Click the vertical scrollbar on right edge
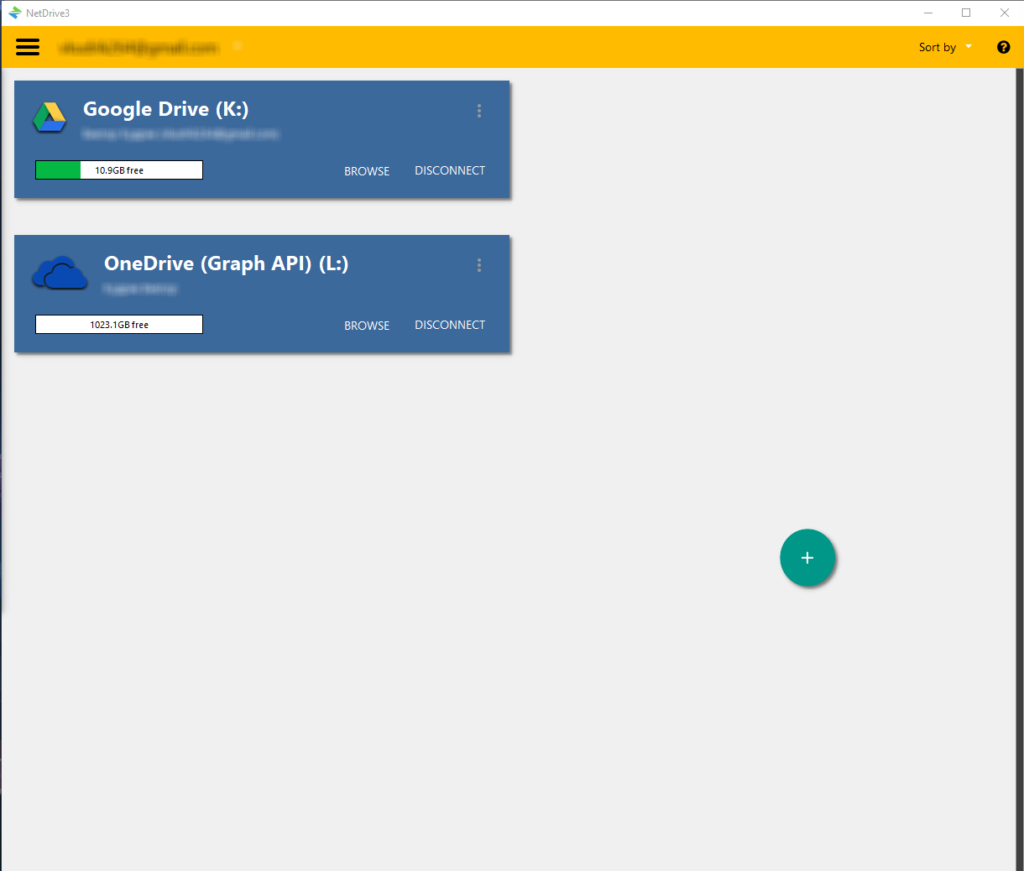This screenshot has height=871, width=1024. pos(1019,400)
